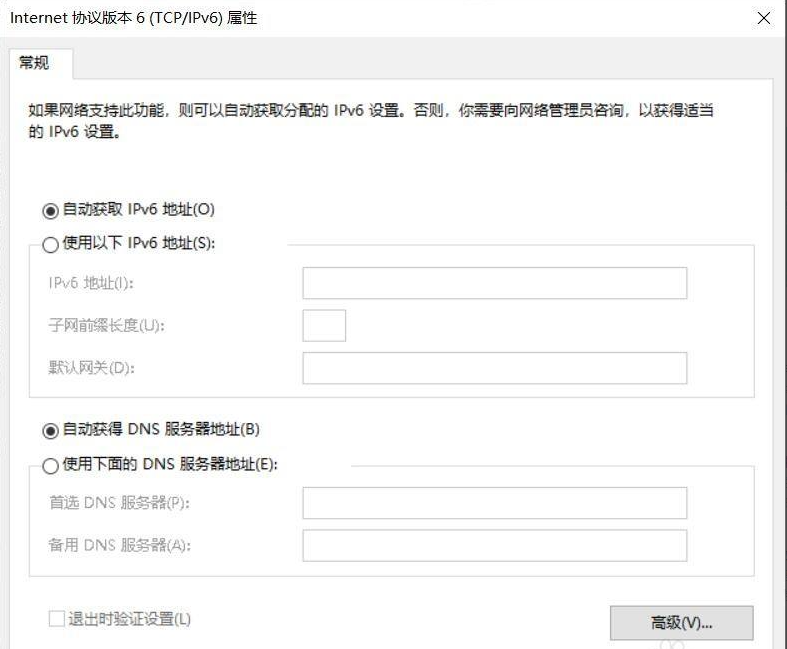
Task: Click the 首选 DNS 服务器(P) text label
Action: pos(119,503)
